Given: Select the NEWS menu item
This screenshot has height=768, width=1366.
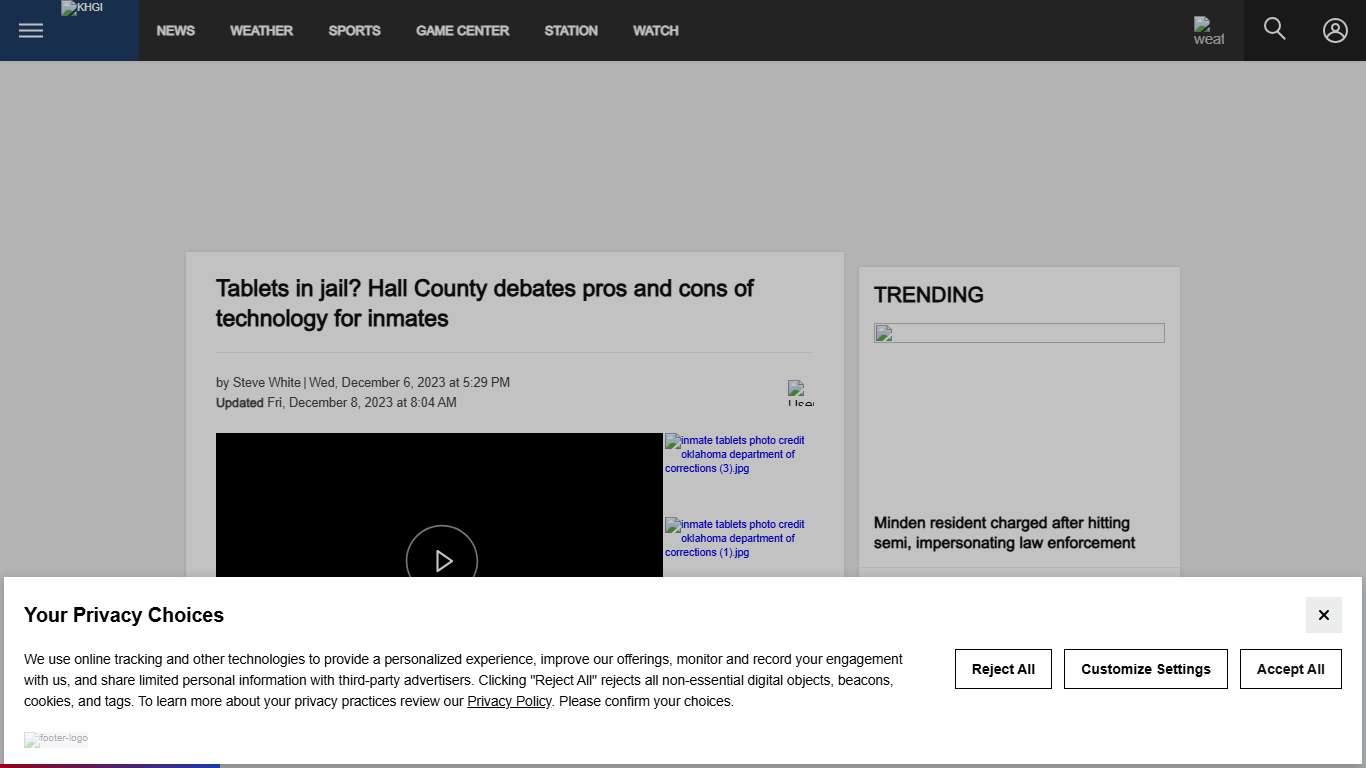Looking at the screenshot, I should pos(176,30).
